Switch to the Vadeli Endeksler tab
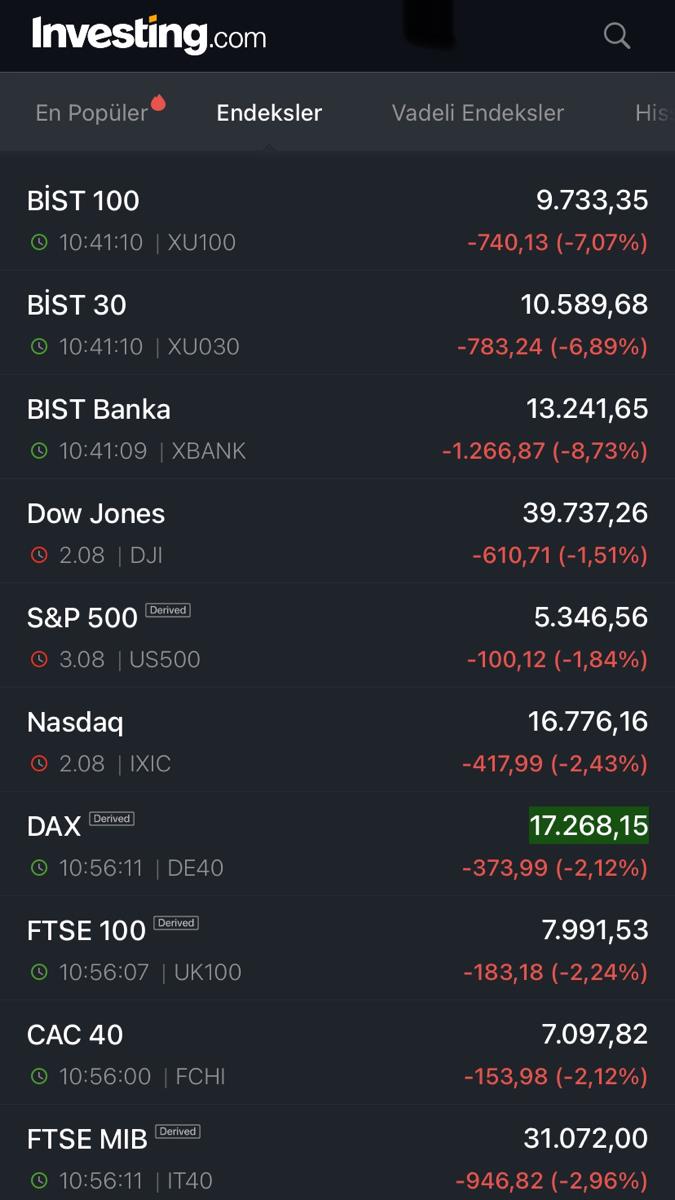Viewport: 675px width, 1200px height. (478, 113)
